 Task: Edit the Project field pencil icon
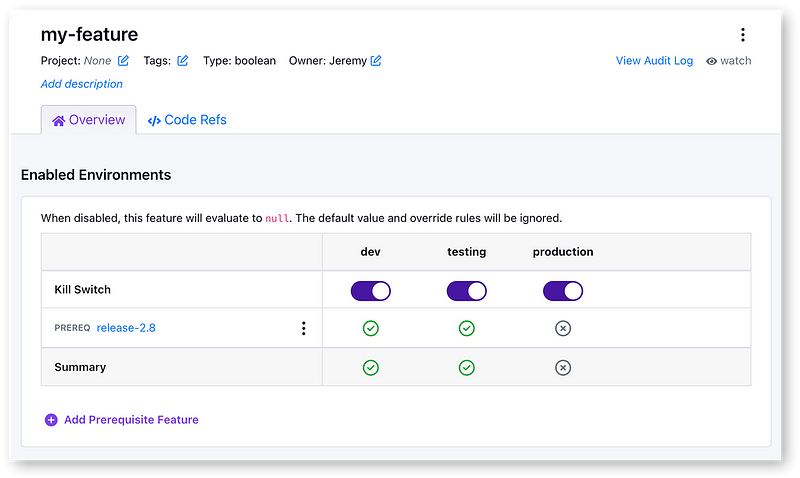(124, 61)
